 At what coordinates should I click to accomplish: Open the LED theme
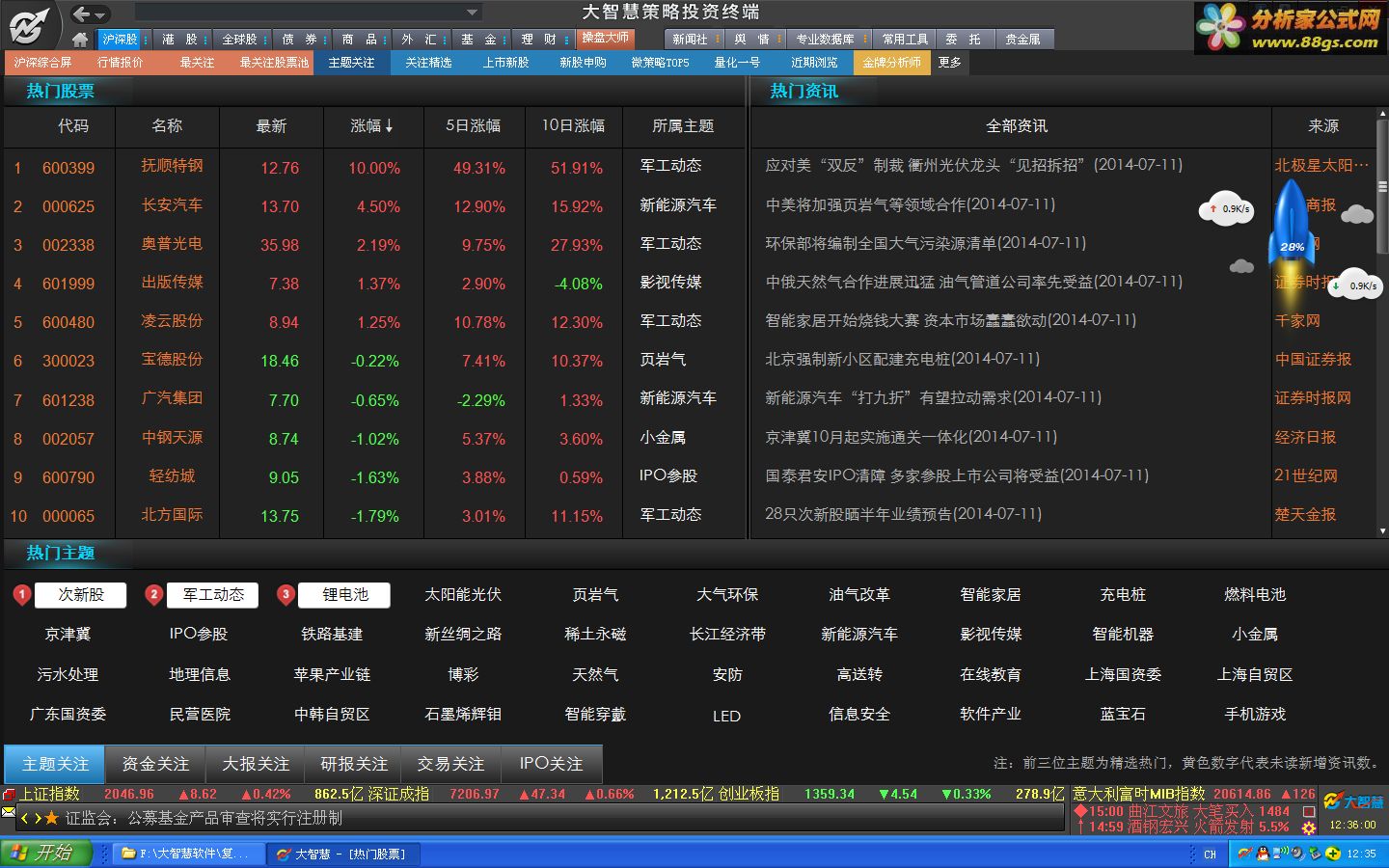click(x=726, y=716)
